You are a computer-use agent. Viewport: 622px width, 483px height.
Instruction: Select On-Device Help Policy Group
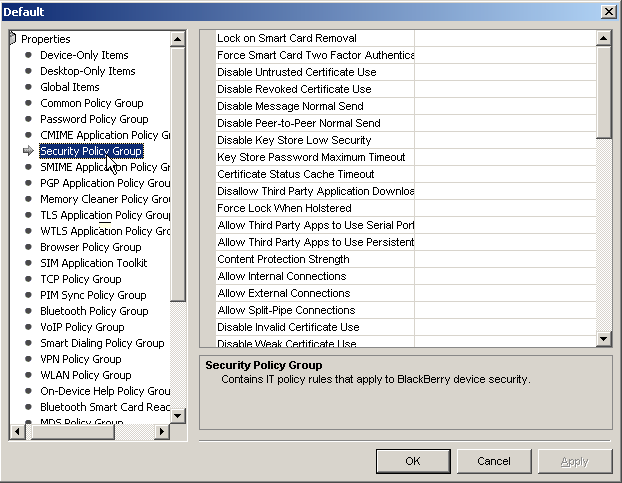pos(105,391)
